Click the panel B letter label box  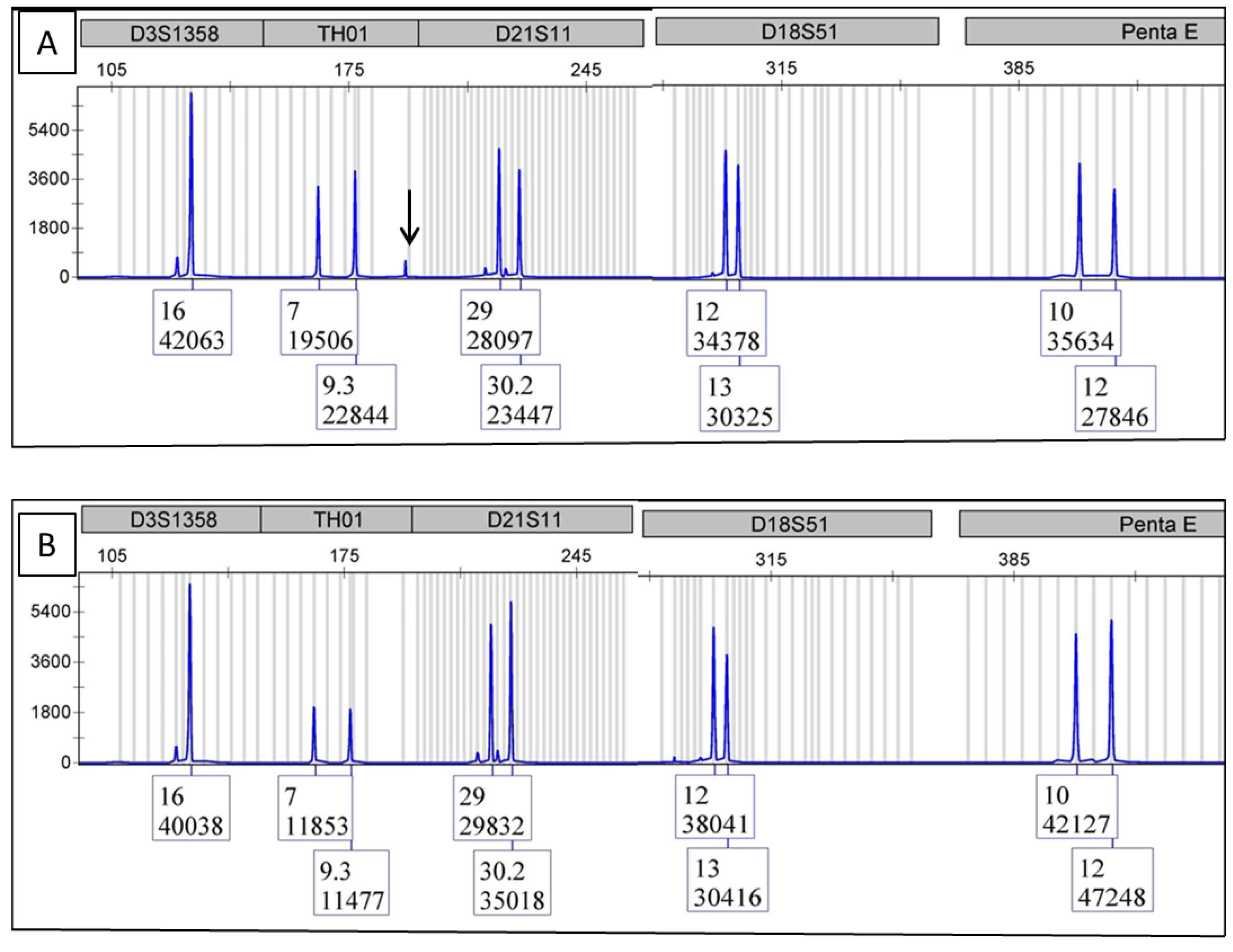coord(47,545)
